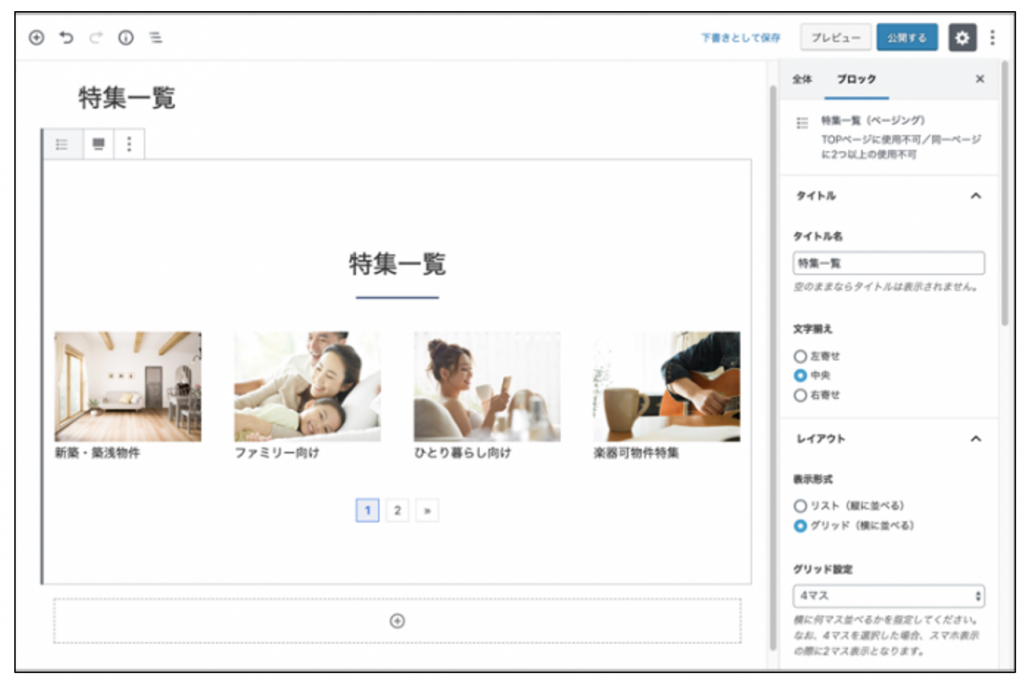Image resolution: width=1024 pixels, height=681 pixels.
Task: Open the content info icon
Action: click(x=126, y=38)
